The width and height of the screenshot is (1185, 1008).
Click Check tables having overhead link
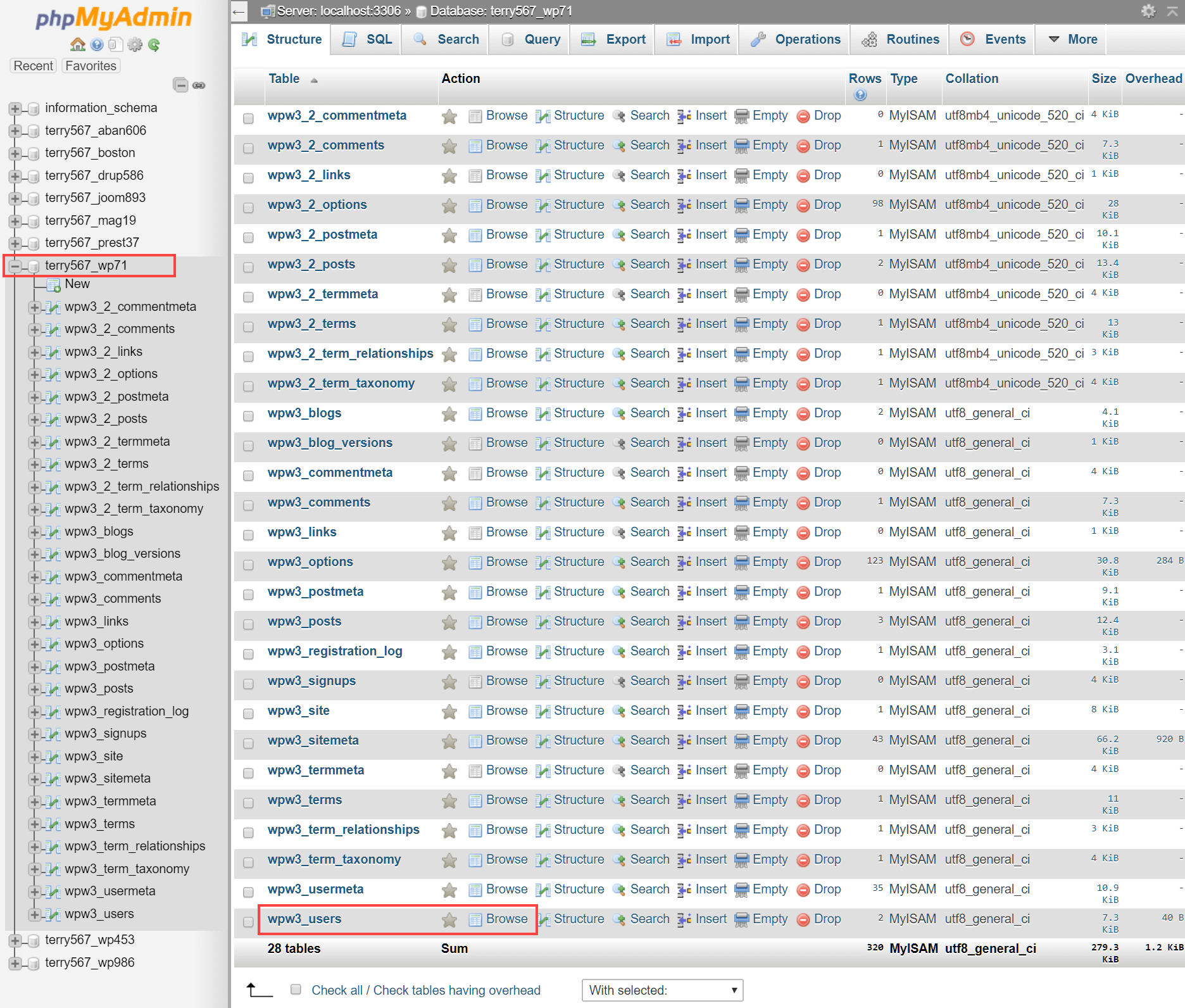point(457,990)
